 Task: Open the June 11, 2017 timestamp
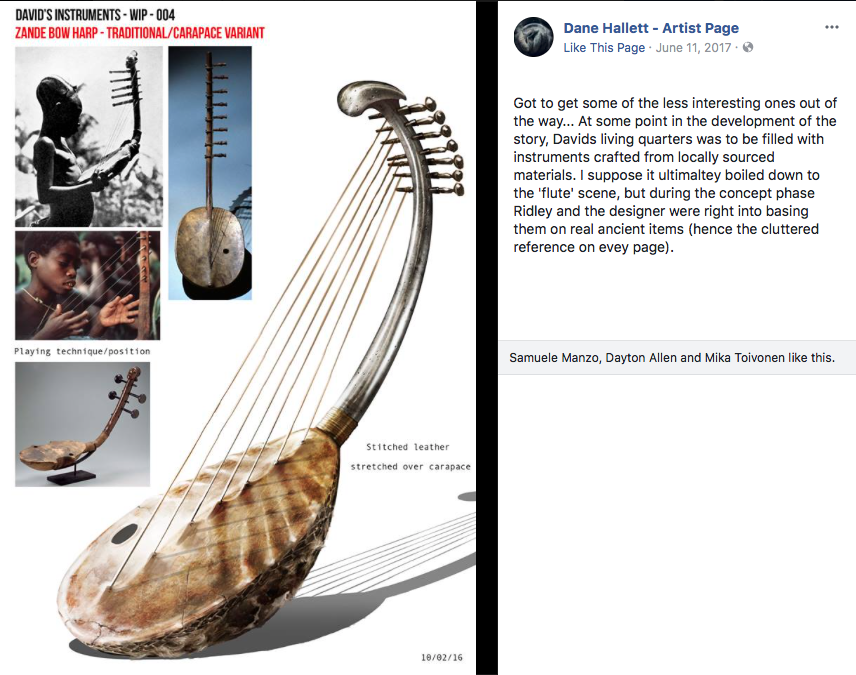pyautogui.click(x=693, y=48)
